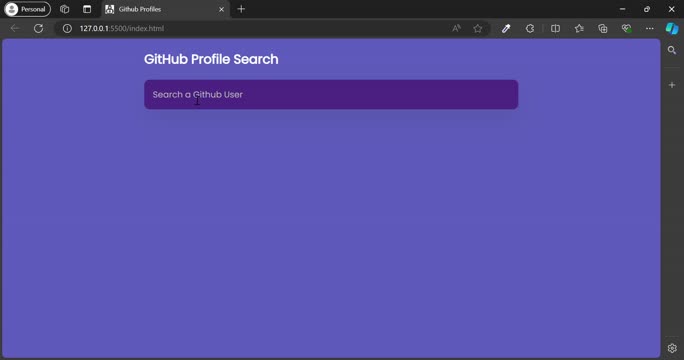Toggle Split screen view icon

pyautogui.click(x=555, y=28)
